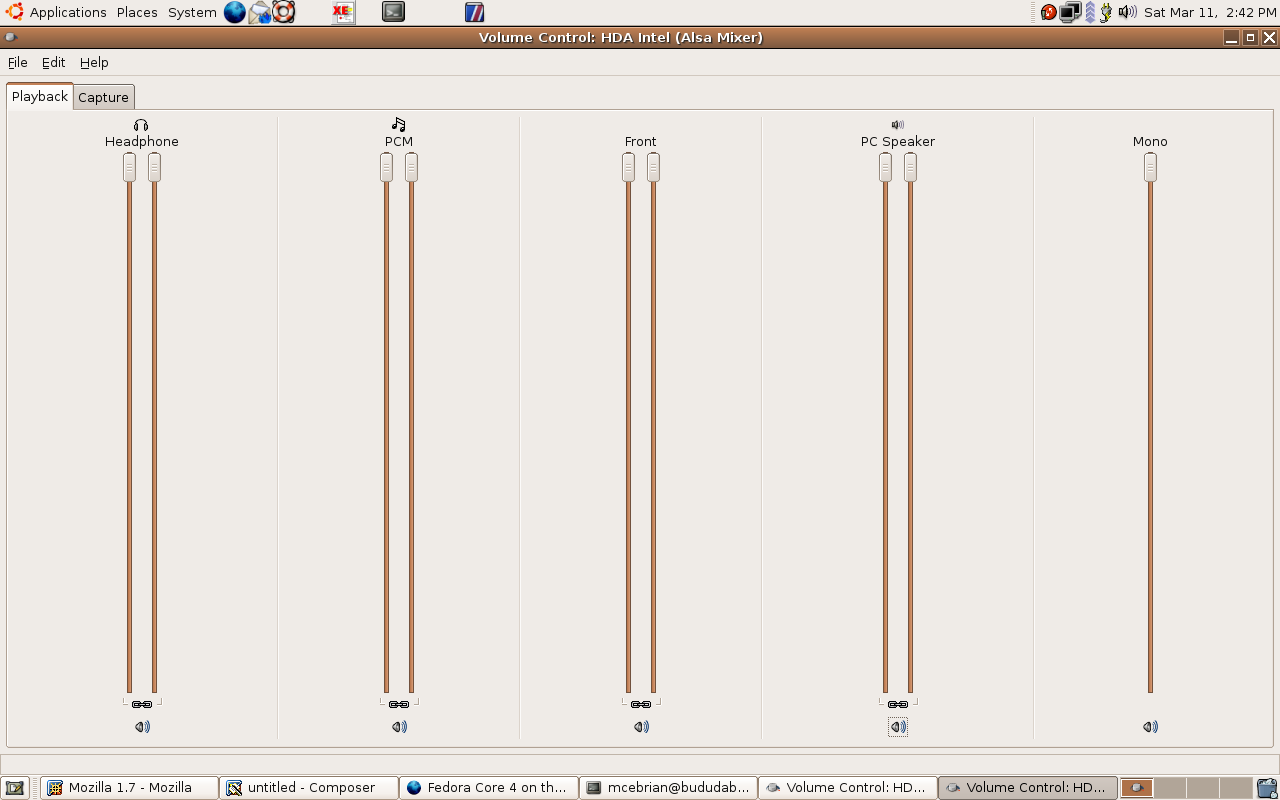Mute the Front channel
The image size is (1280, 800).
click(x=641, y=727)
